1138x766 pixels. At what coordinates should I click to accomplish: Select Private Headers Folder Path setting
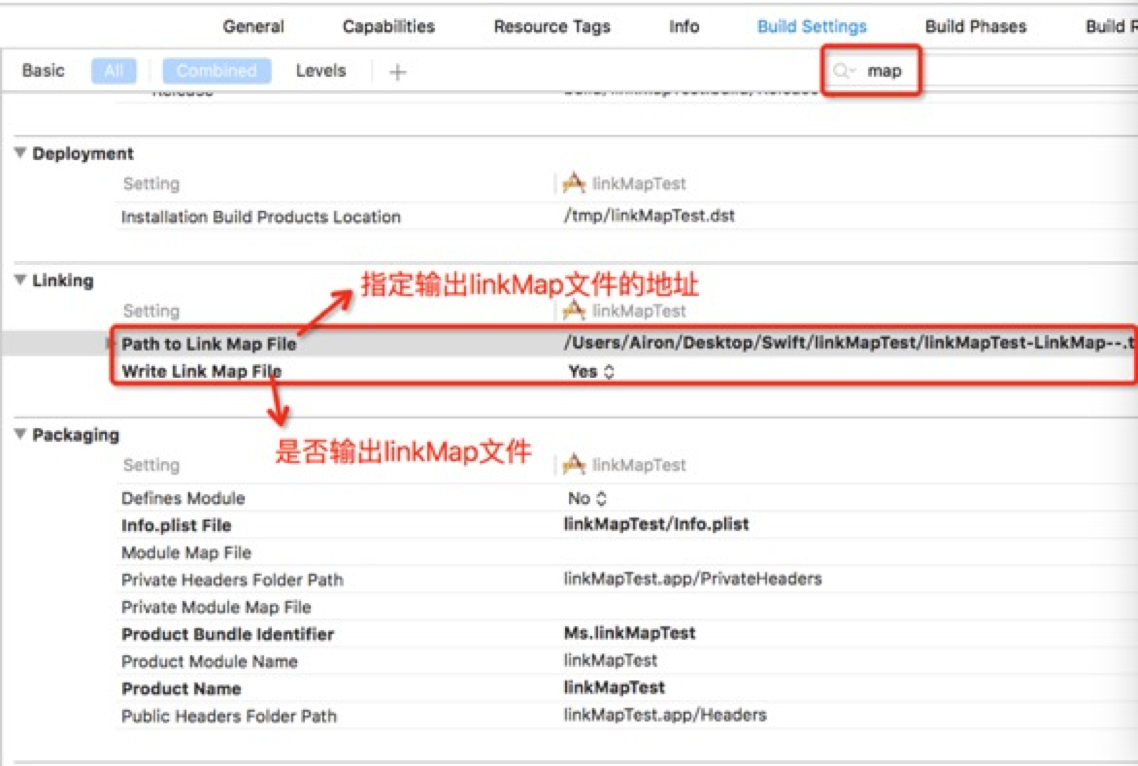tap(232, 579)
